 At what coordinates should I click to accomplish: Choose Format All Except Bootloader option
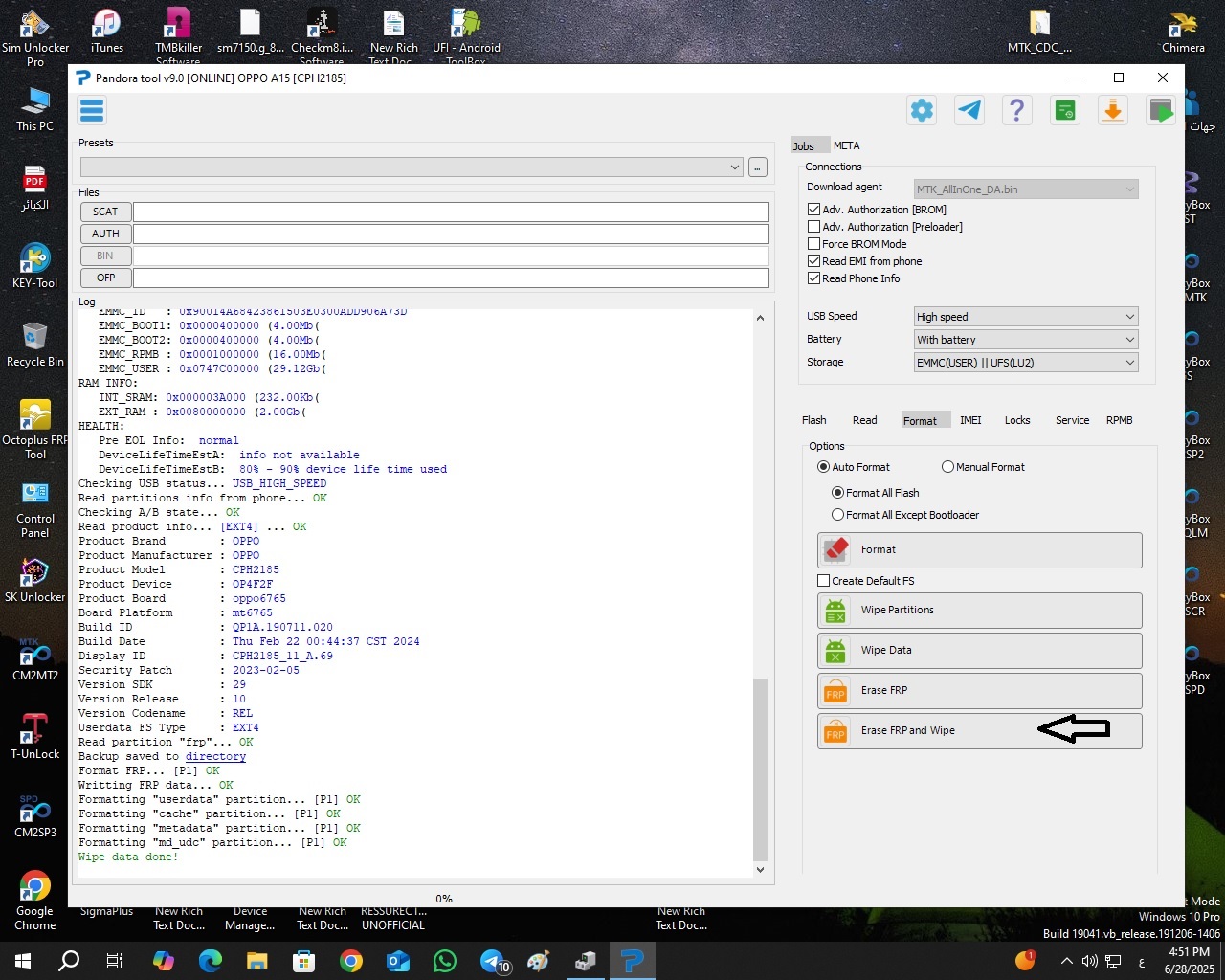tap(837, 515)
